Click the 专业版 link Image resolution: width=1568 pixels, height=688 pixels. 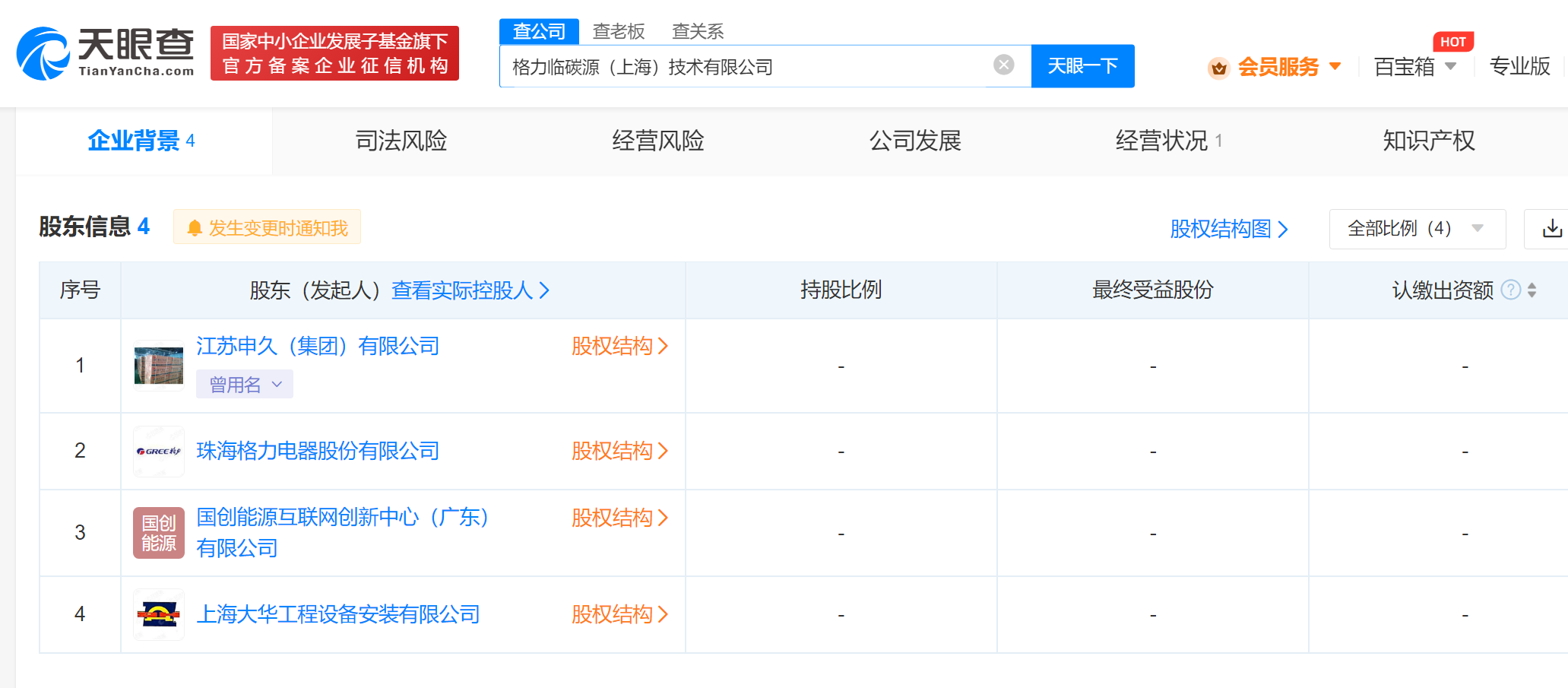[x=1519, y=66]
